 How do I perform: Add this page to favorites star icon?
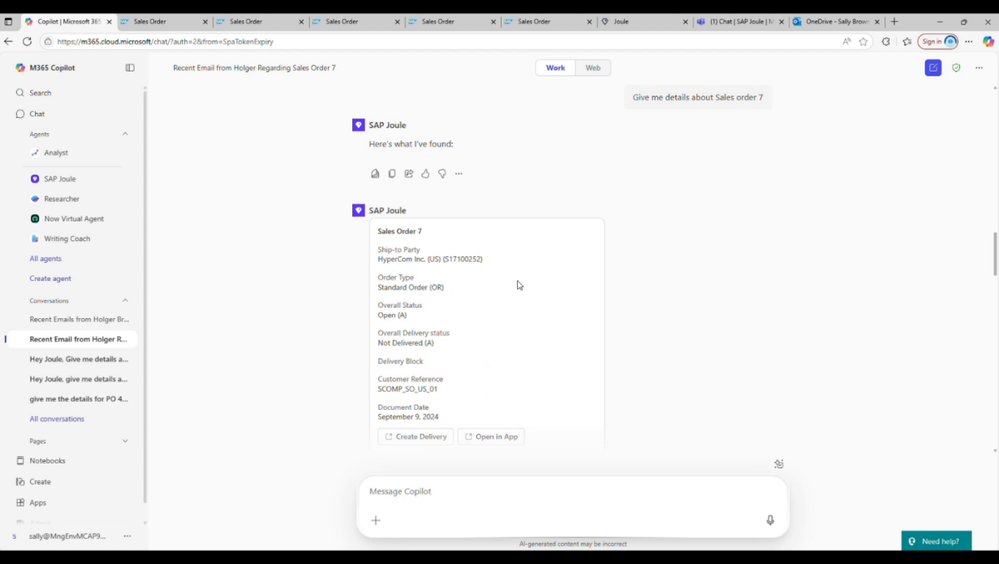[863, 41]
